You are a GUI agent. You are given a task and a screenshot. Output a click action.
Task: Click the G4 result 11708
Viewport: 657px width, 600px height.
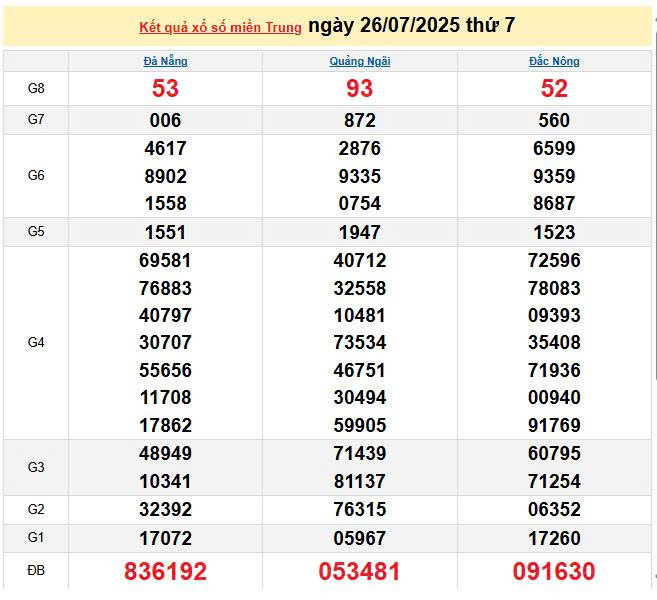(166, 397)
